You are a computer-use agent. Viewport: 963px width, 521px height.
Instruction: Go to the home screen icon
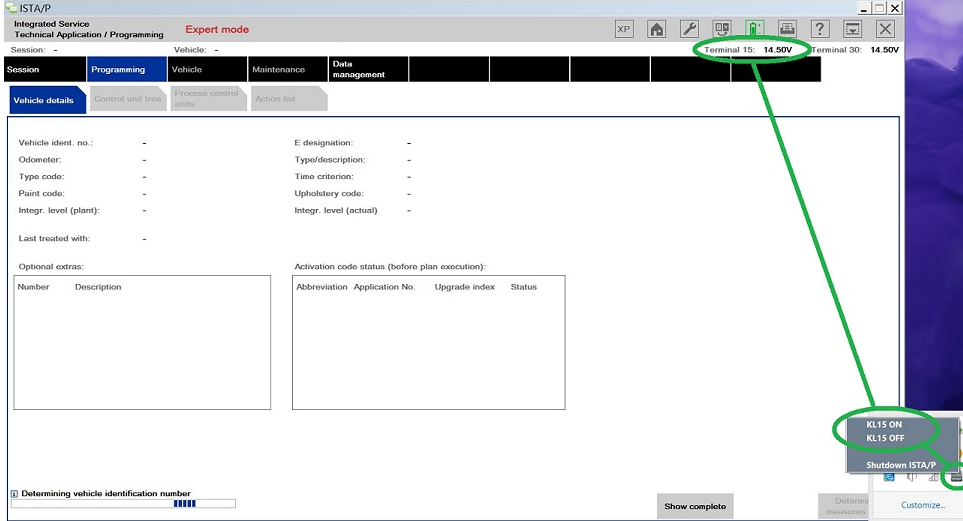pos(657,29)
